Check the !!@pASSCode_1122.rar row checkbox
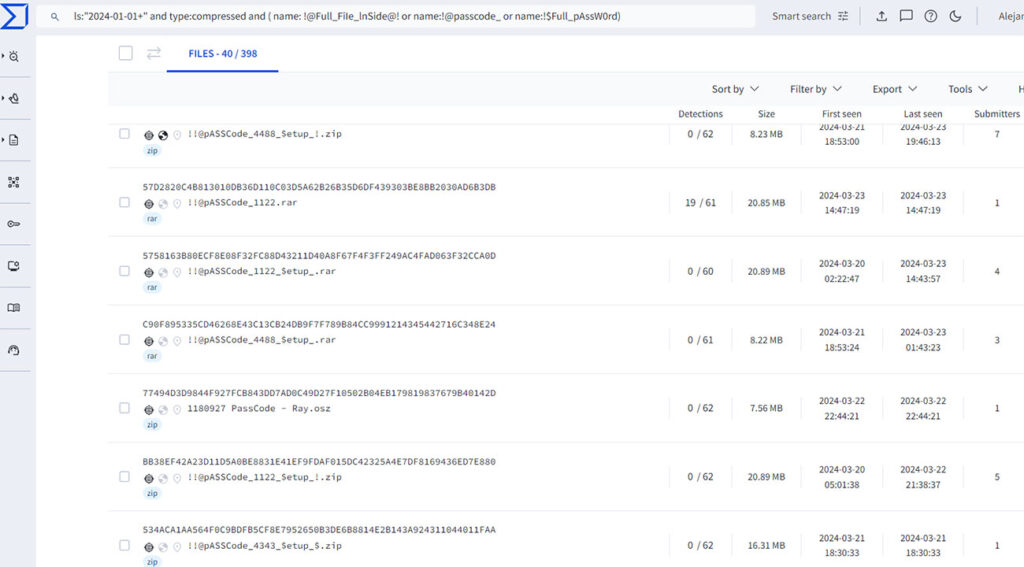Image resolution: width=1024 pixels, height=567 pixels. click(x=124, y=202)
